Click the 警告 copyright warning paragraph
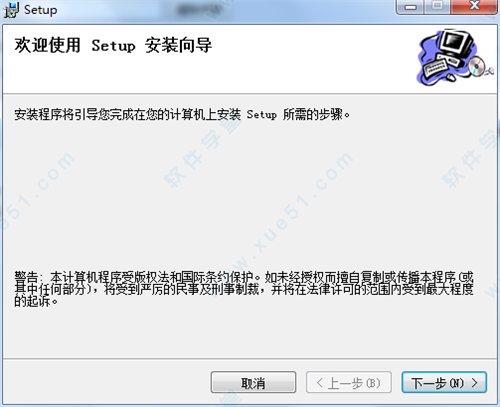Screen dimensions: 500x407 [244, 289]
